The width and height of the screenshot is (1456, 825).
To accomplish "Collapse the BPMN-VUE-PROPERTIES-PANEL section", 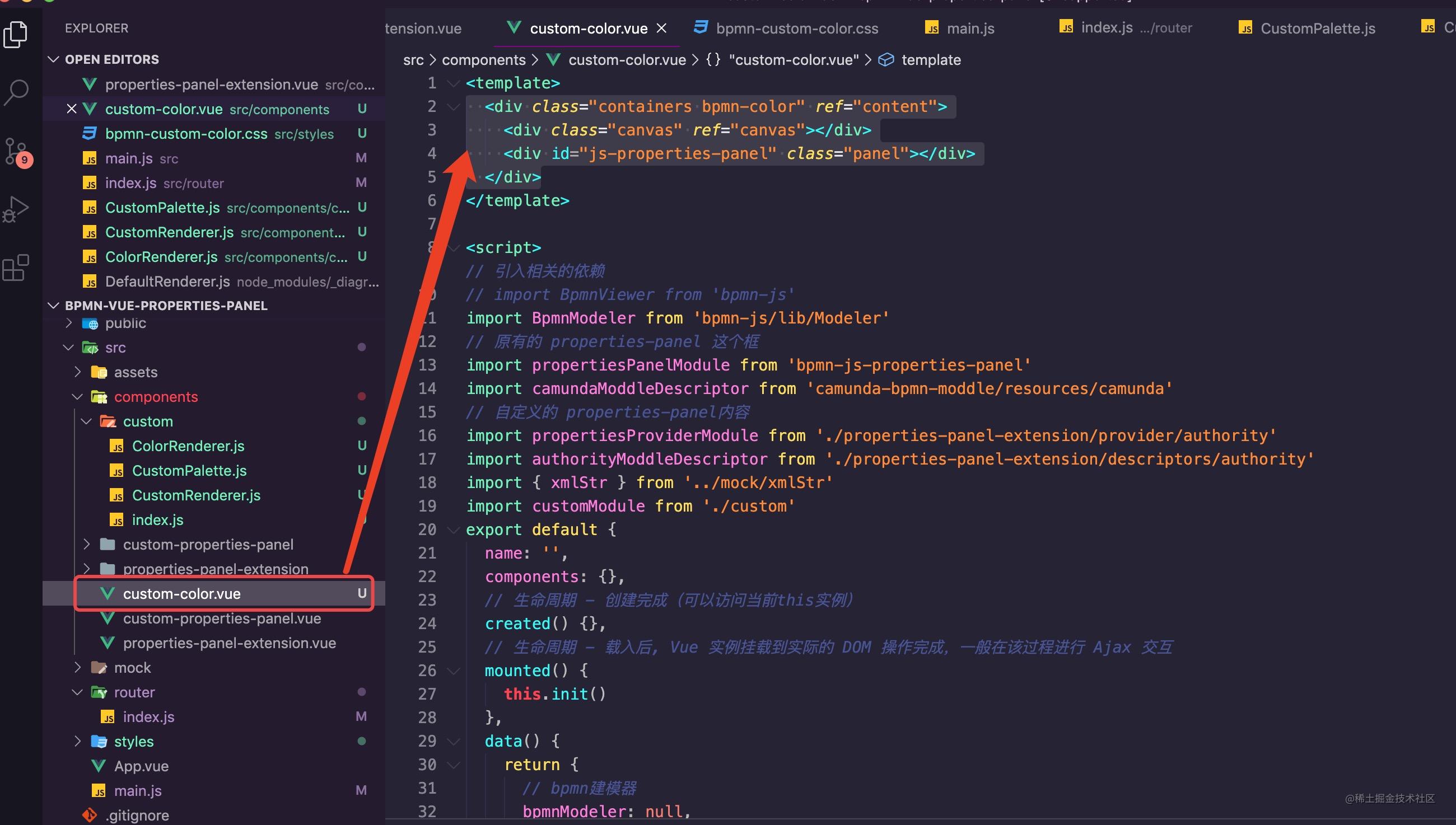I will click(x=54, y=306).
